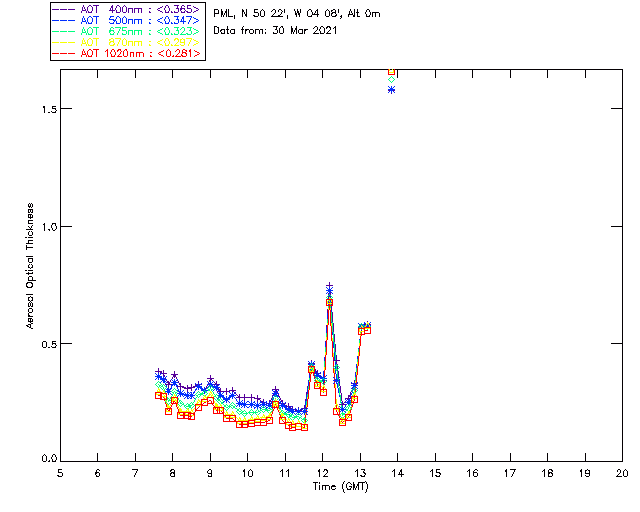
Task: Click the x-axis label 13
Action: click(x=360, y=473)
